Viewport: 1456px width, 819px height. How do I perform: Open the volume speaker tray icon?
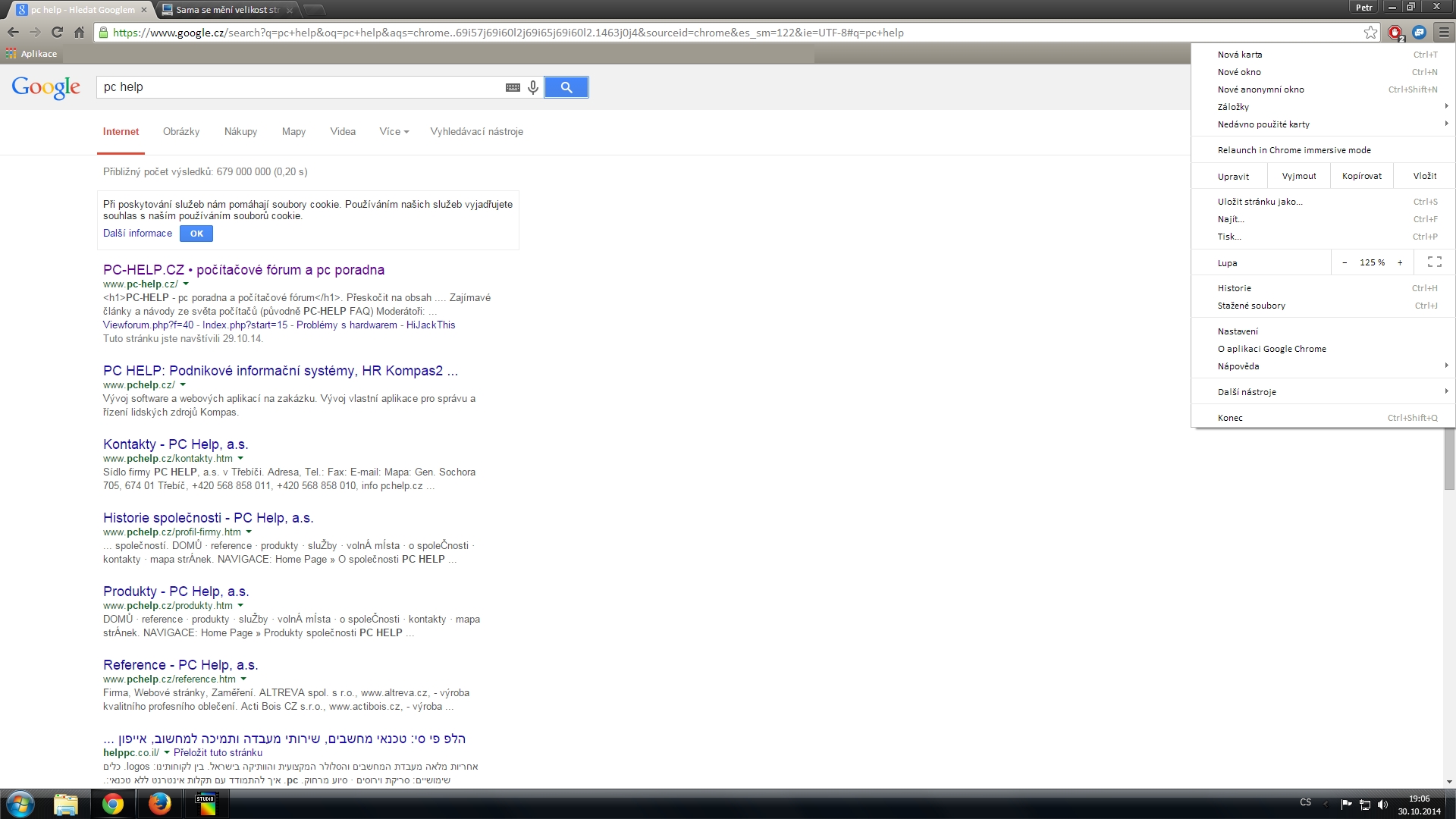1382,805
